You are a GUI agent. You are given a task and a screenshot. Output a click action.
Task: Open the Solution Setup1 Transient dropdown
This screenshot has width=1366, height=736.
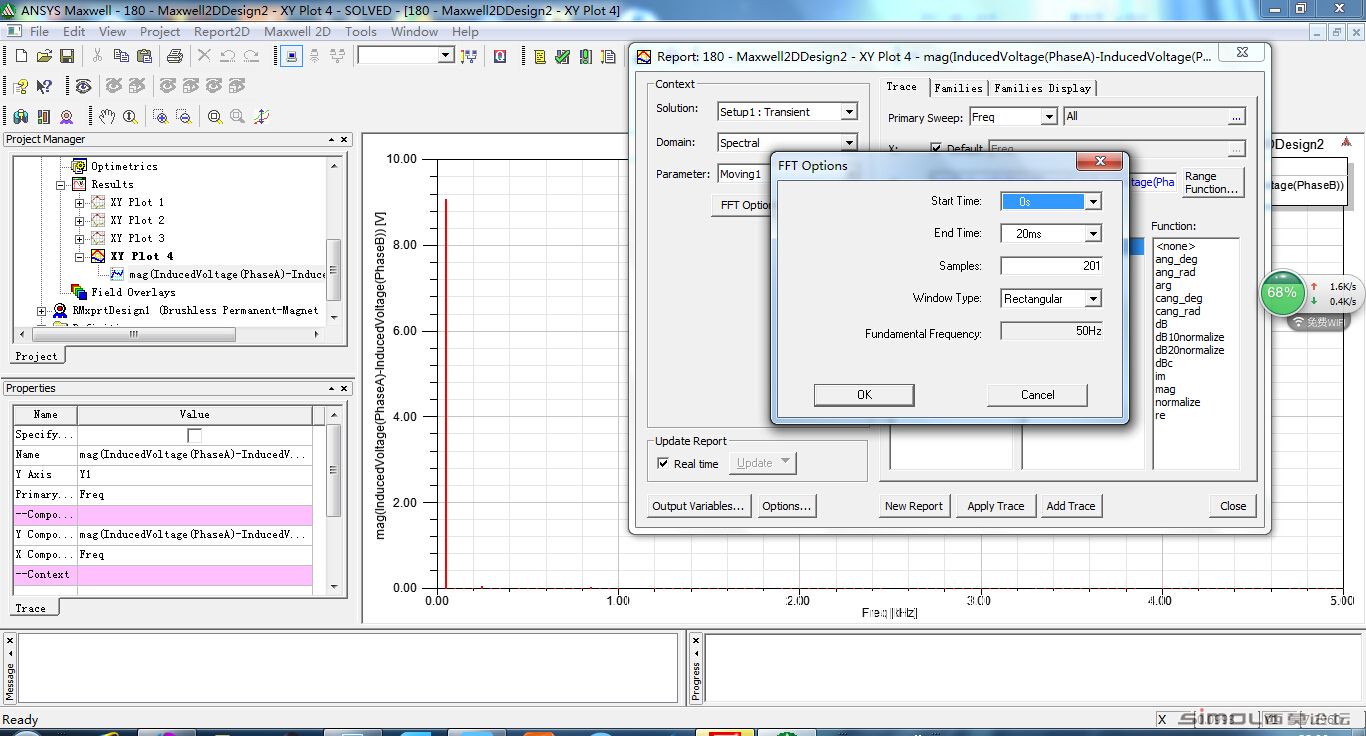(x=849, y=112)
